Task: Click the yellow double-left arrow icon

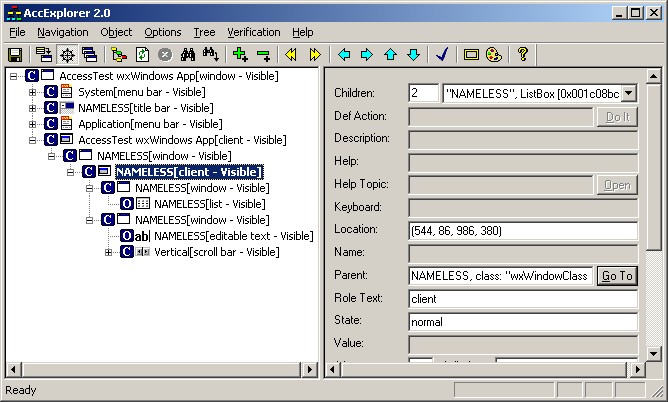Action: tap(291, 54)
